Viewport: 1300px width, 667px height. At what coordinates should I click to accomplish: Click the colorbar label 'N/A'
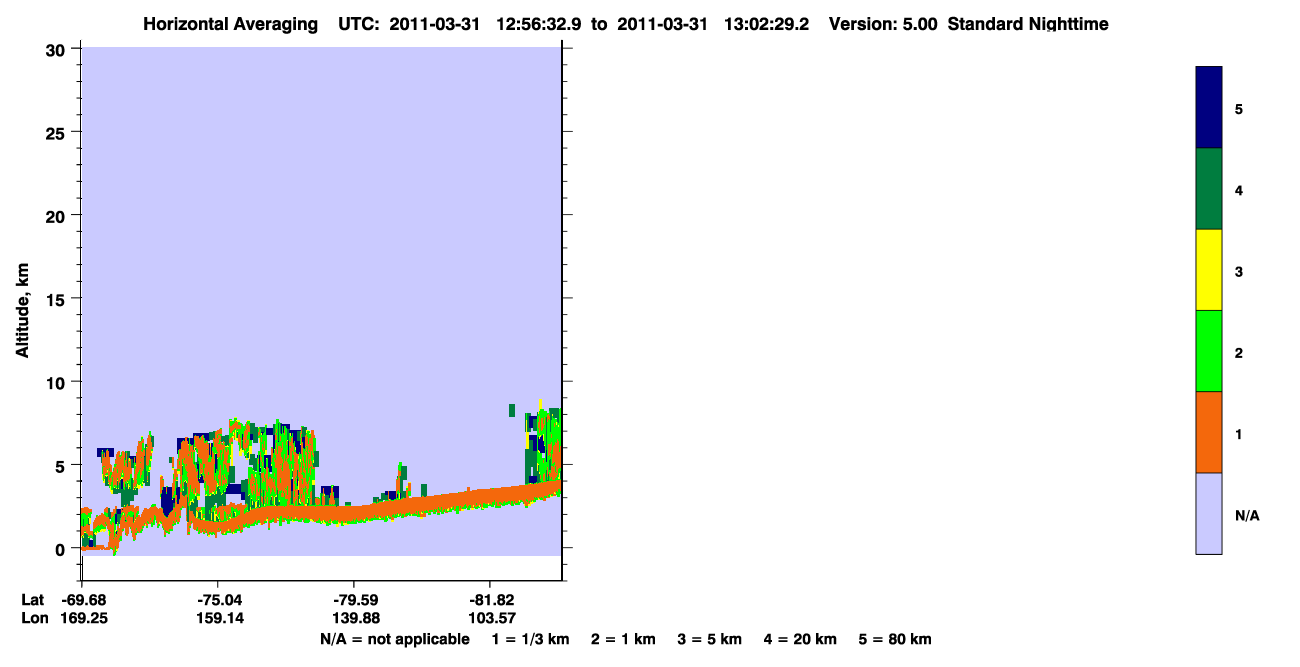pyautogui.click(x=1247, y=515)
